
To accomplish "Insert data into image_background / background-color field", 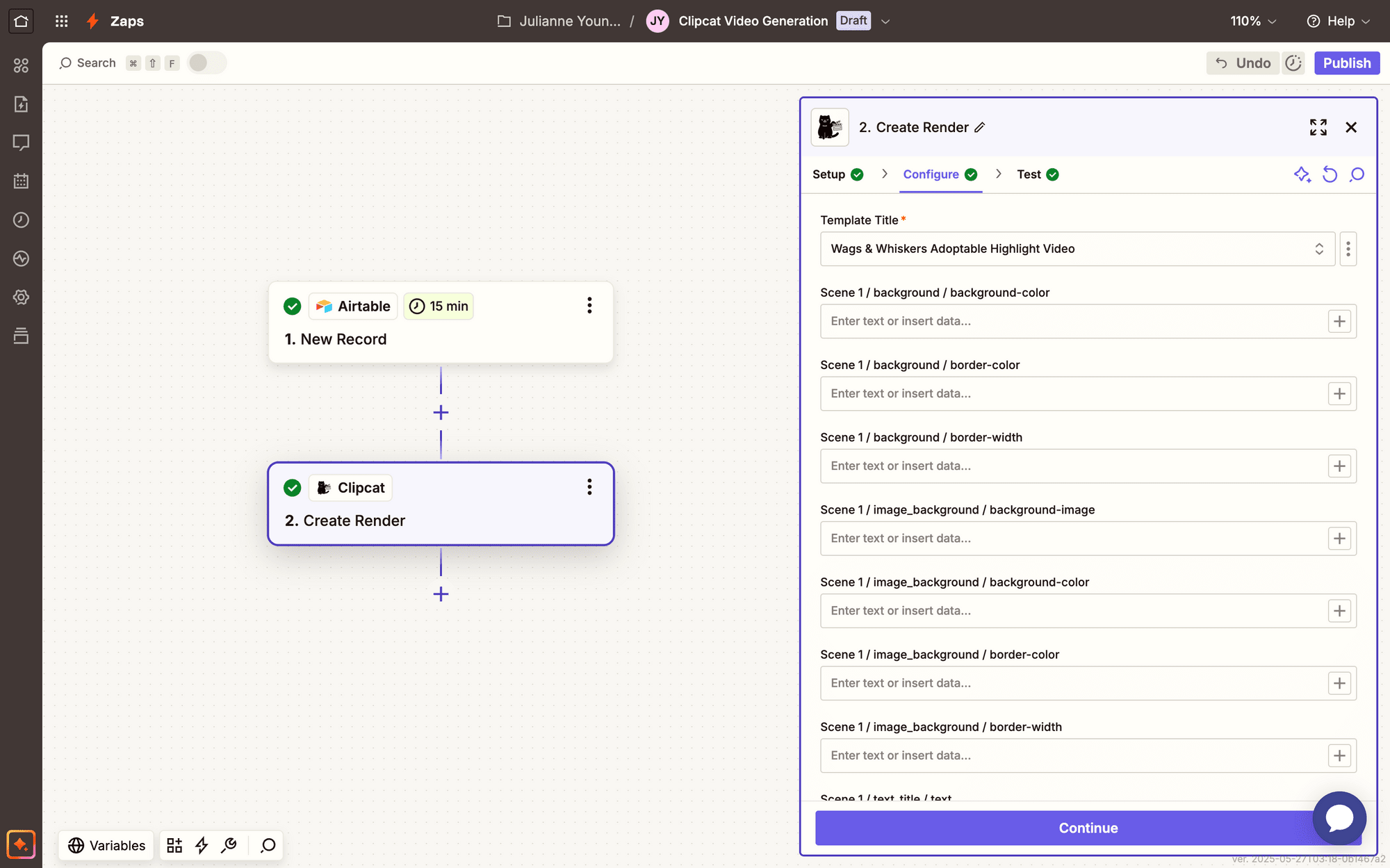I will [1339, 611].
